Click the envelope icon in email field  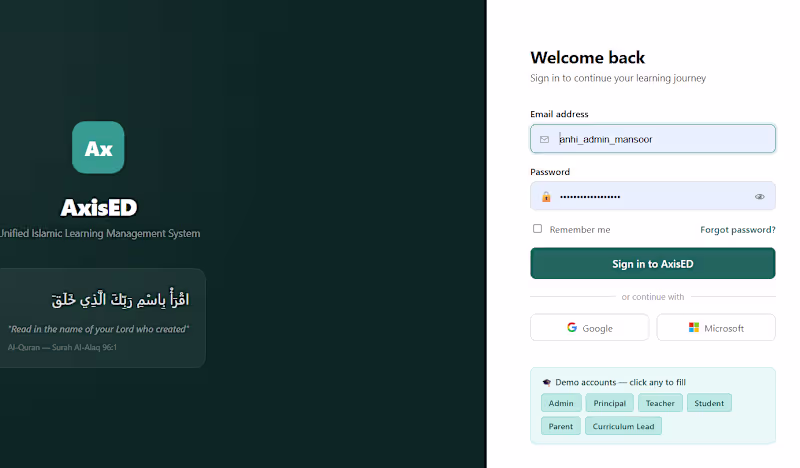[544, 139]
